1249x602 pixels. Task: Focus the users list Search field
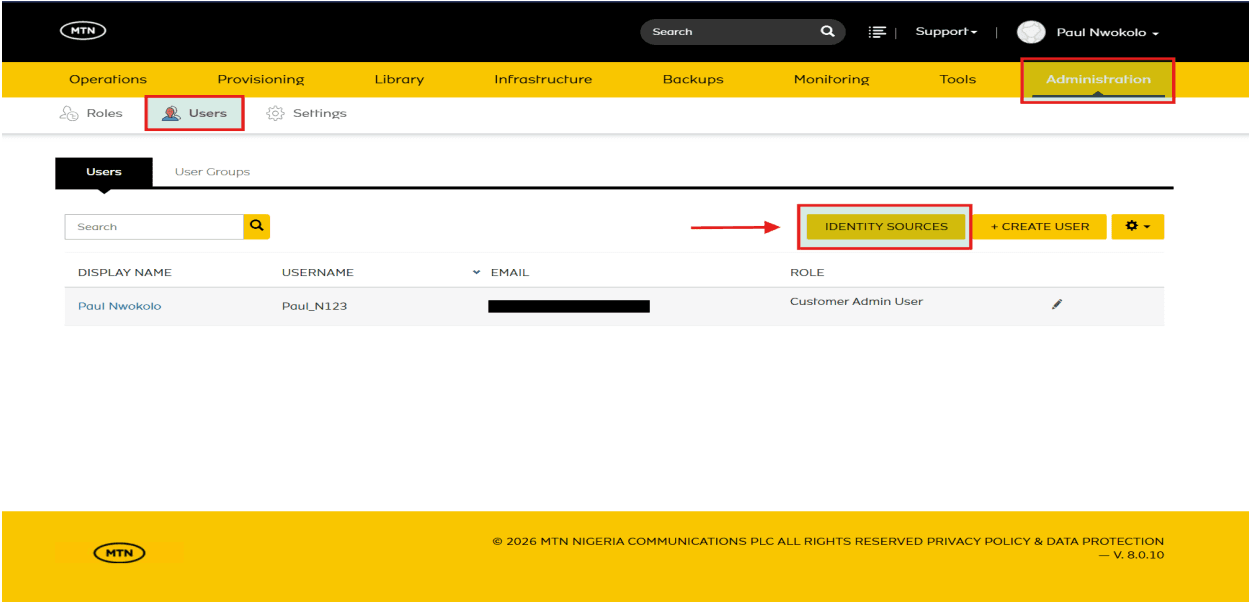click(x=154, y=226)
